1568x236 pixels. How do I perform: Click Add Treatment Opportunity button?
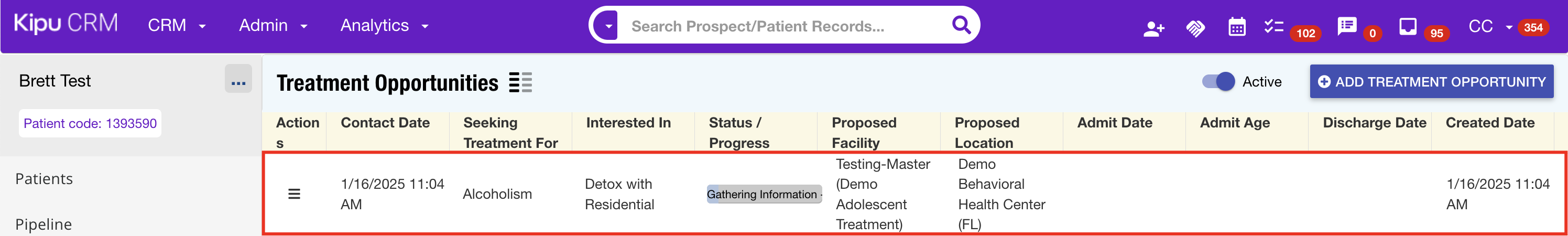click(1431, 82)
